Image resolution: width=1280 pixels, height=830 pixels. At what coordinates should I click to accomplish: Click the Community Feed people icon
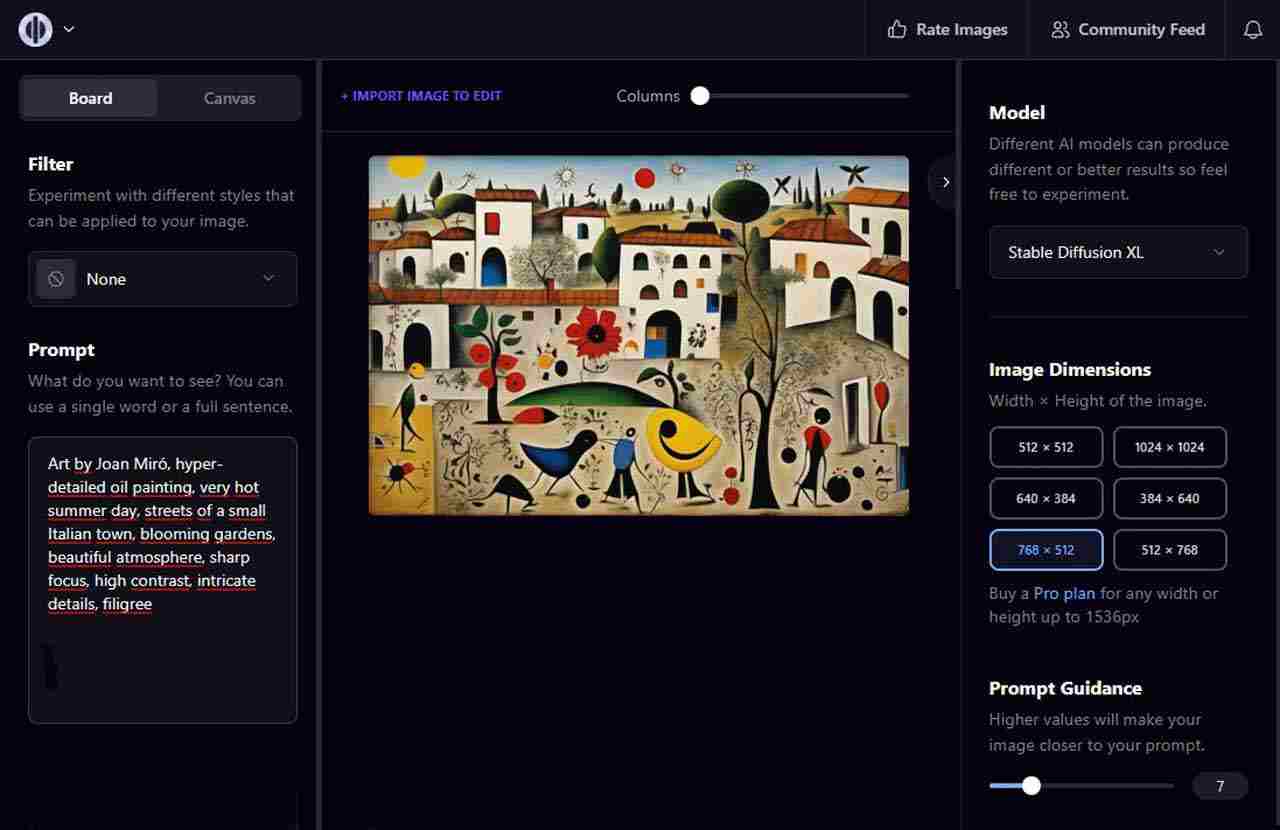(x=1060, y=30)
